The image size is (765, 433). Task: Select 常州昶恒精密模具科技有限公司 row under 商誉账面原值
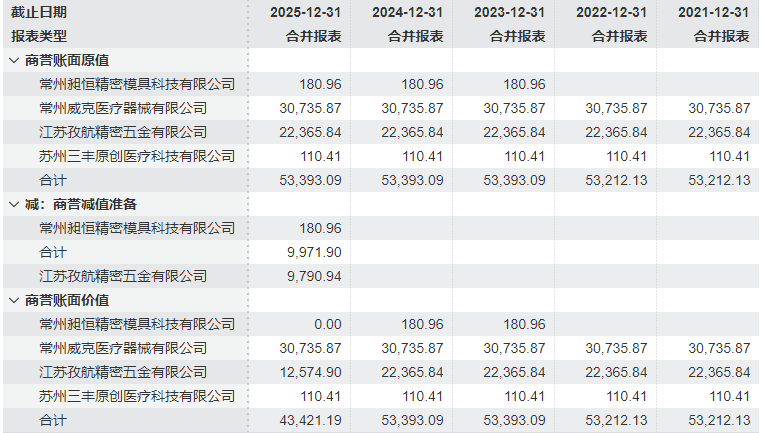point(381,84)
